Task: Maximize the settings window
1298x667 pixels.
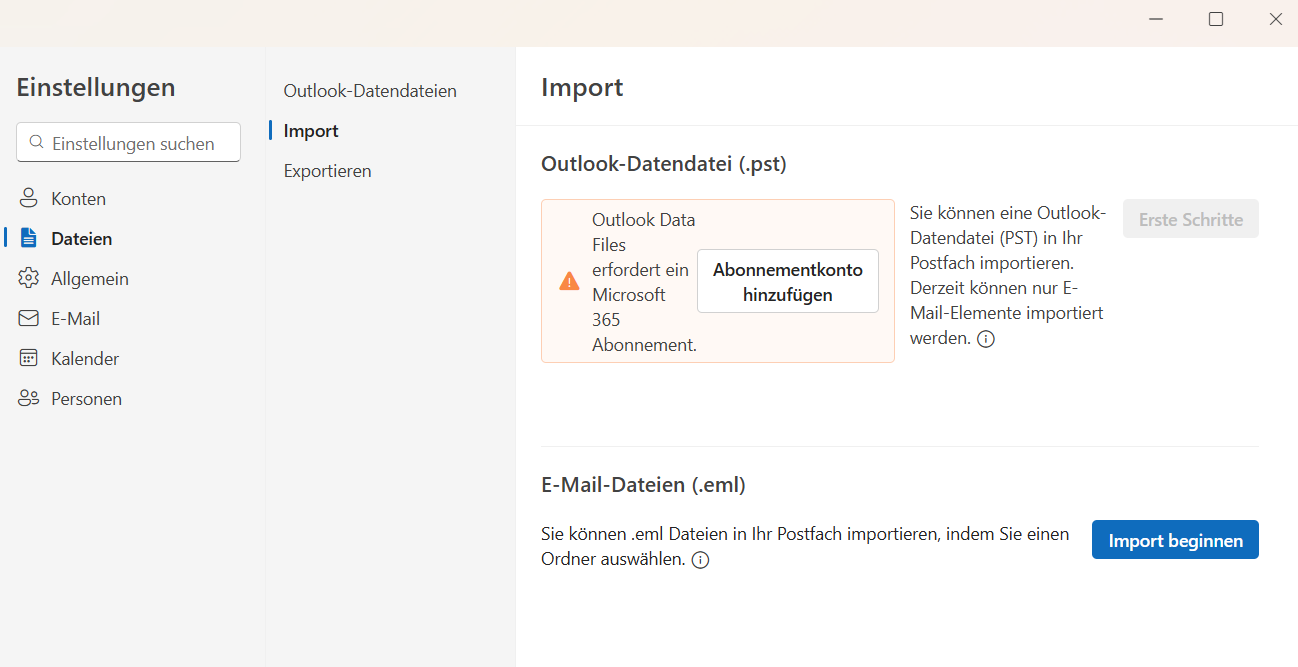Action: pyautogui.click(x=1216, y=19)
